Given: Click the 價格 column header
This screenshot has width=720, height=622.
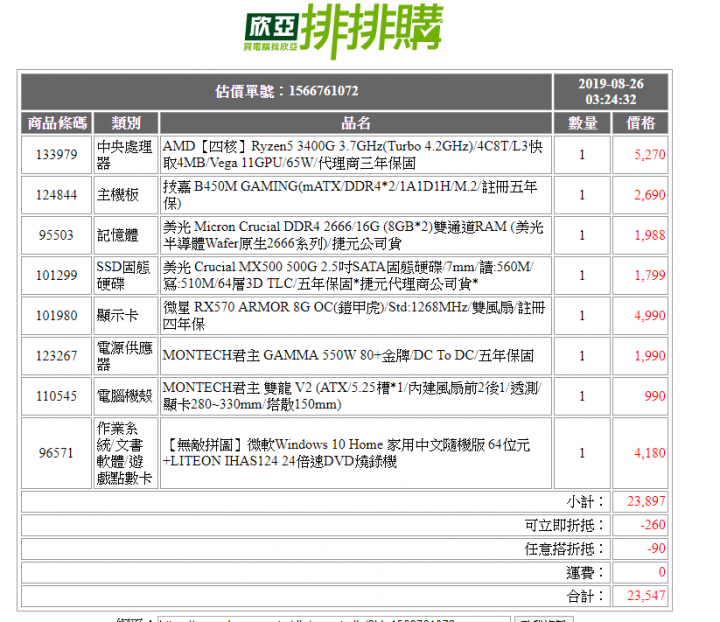Looking at the screenshot, I should (640, 123).
